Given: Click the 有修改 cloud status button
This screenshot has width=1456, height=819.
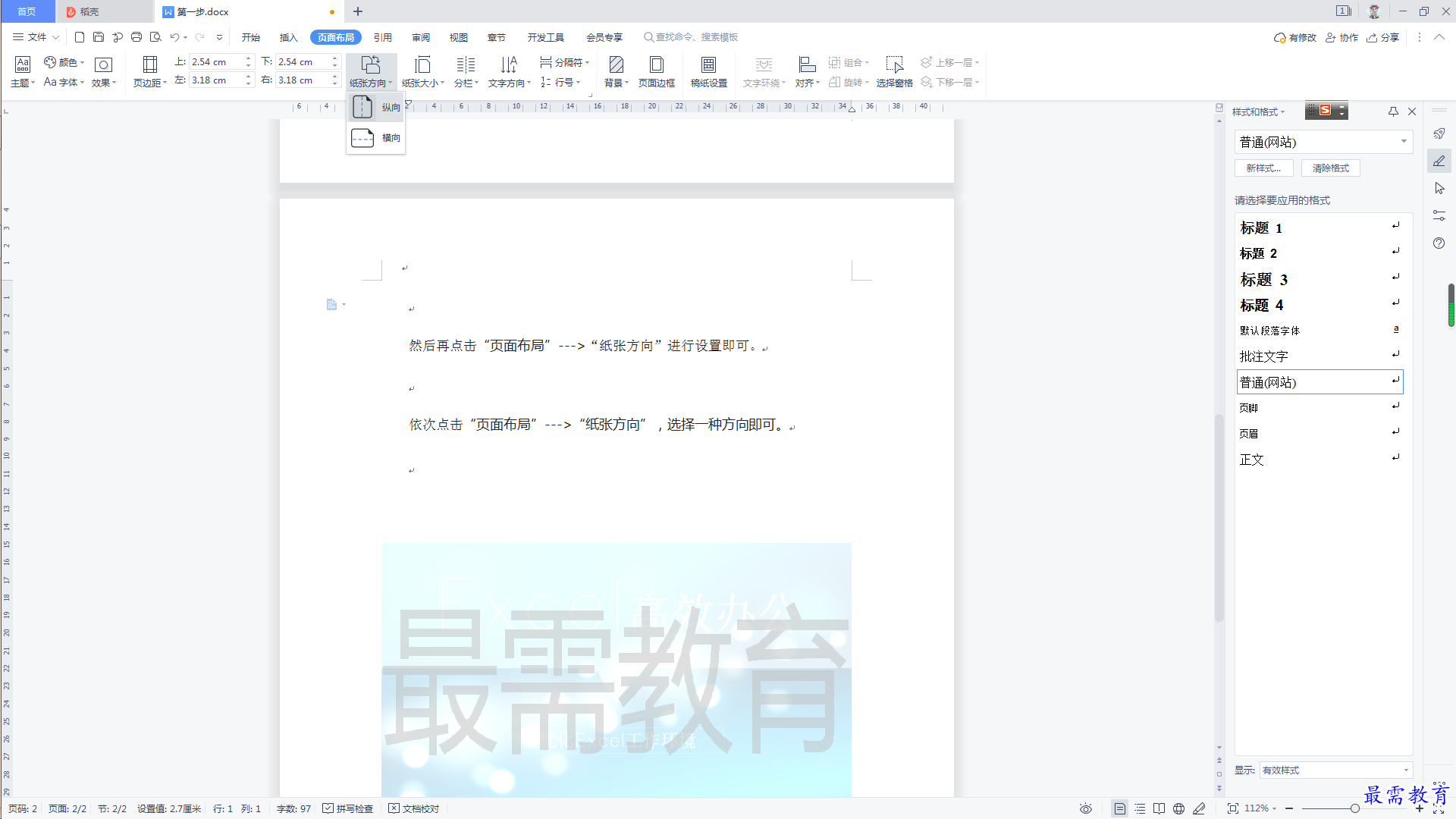Looking at the screenshot, I should [x=1295, y=37].
